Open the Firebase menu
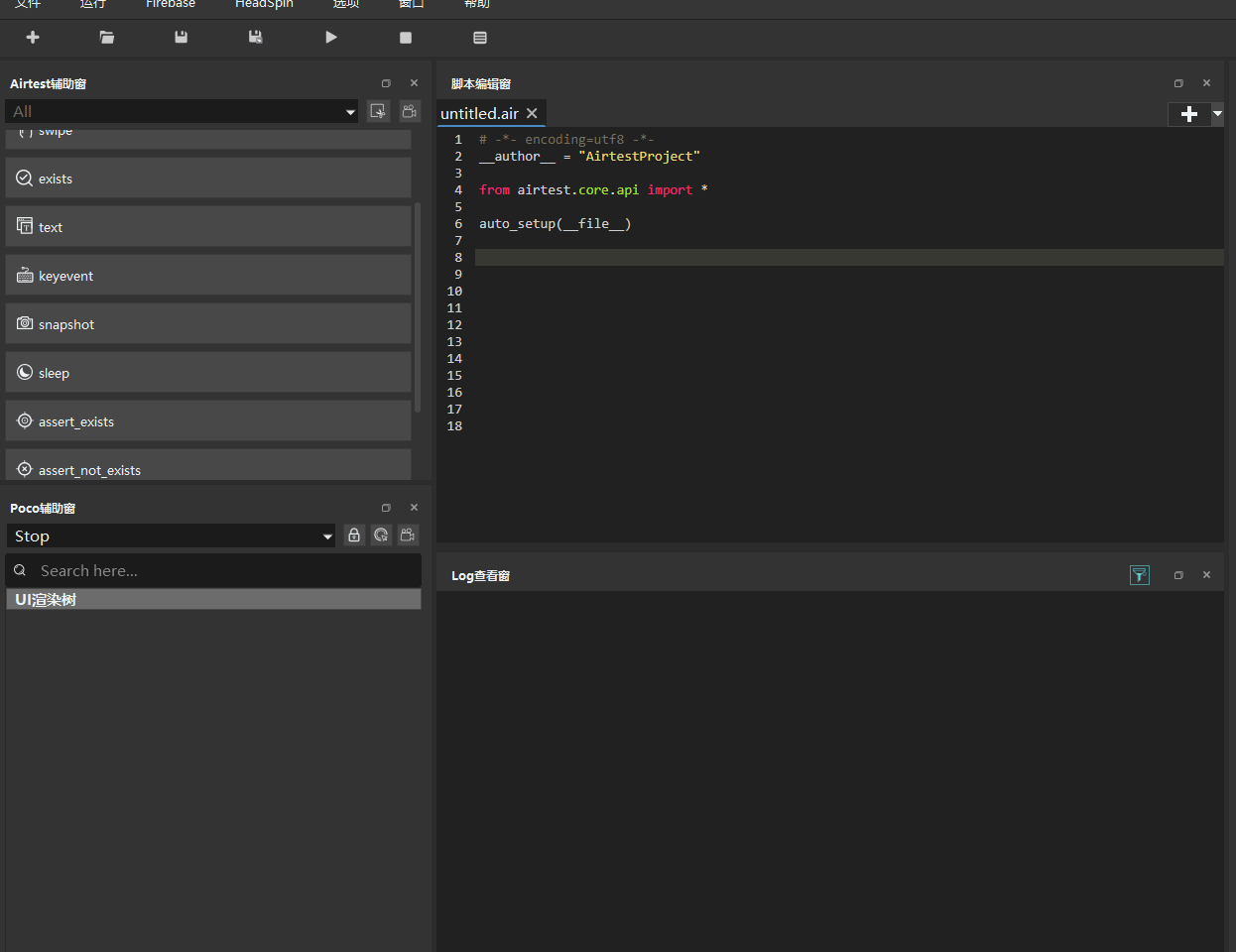 click(171, 4)
